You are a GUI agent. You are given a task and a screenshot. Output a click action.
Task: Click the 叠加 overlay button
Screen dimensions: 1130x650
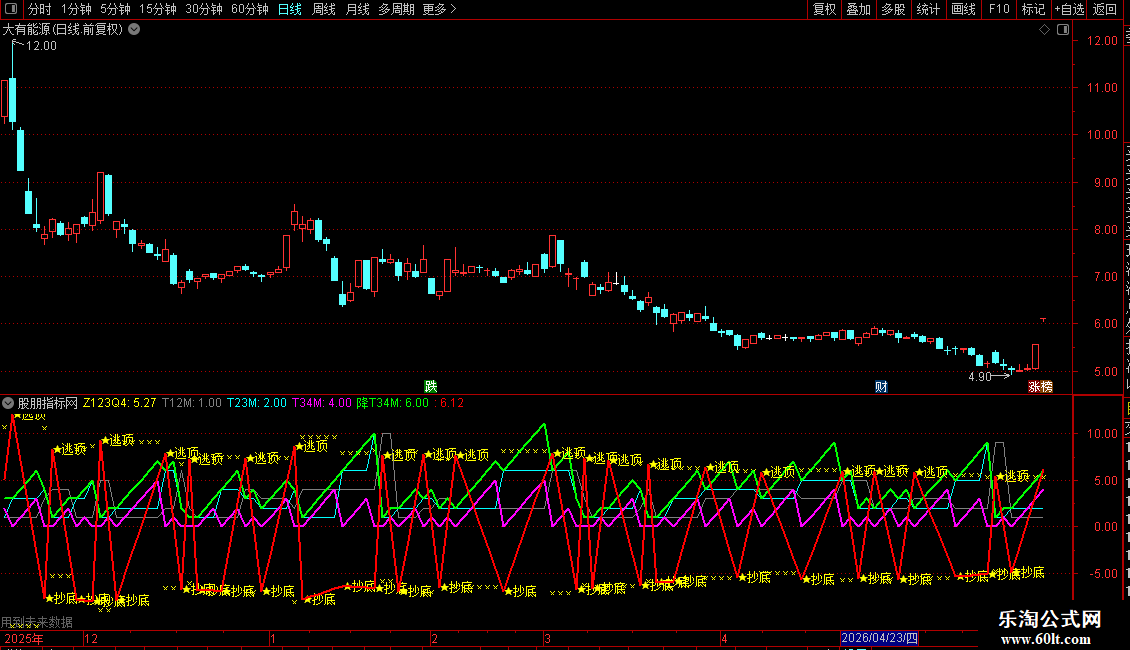click(859, 9)
